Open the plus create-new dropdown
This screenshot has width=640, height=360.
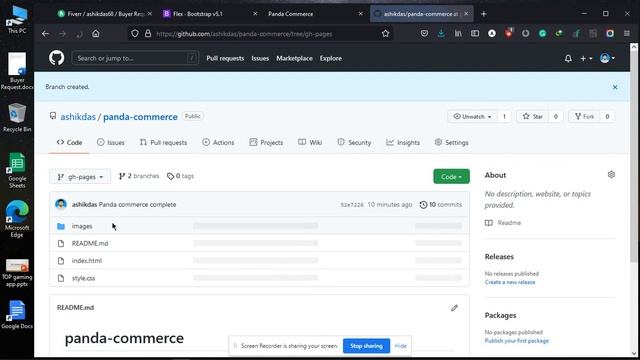point(586,58)
